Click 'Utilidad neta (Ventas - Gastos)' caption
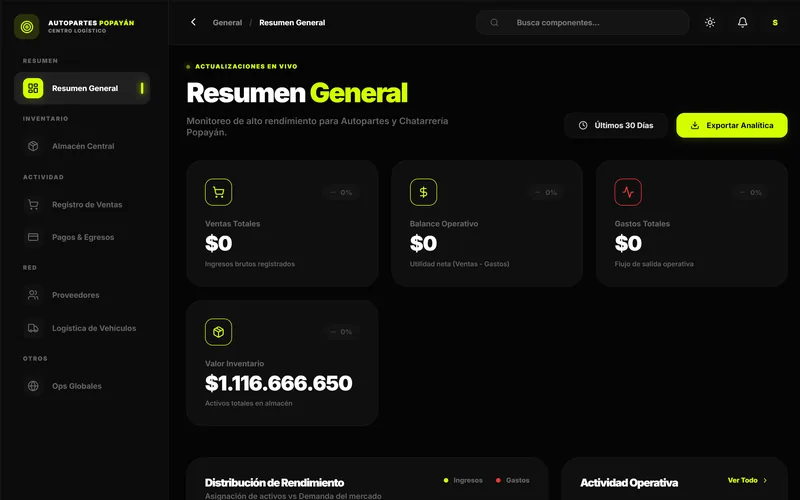 tap(459, 264)
